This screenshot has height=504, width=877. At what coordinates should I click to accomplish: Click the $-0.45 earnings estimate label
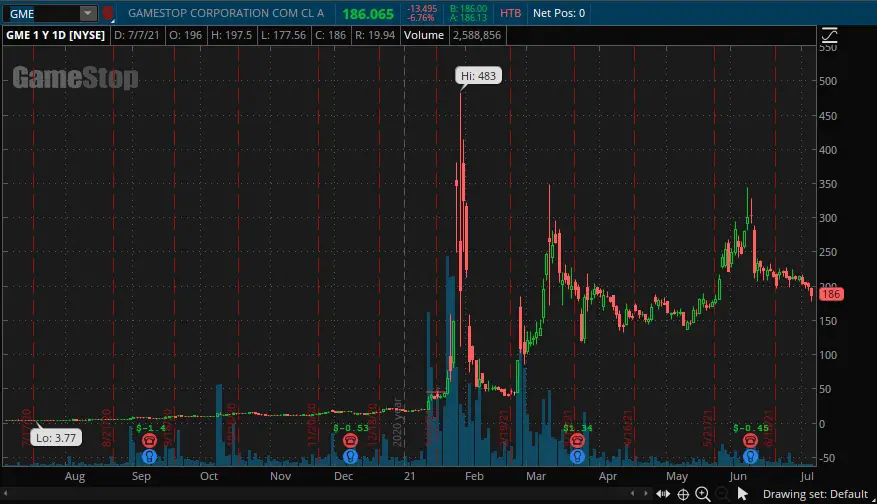pos(751,428)
